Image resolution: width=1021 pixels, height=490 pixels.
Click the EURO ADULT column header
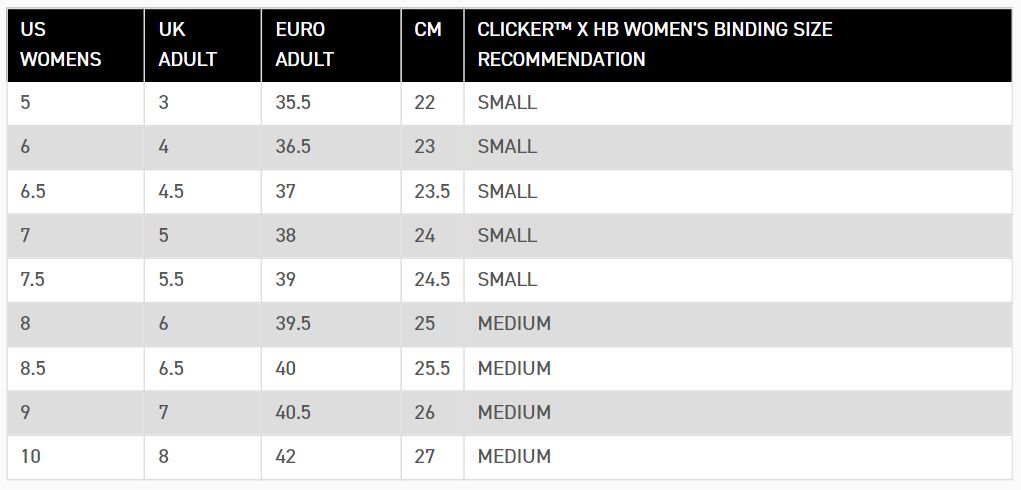coord(304,45)
